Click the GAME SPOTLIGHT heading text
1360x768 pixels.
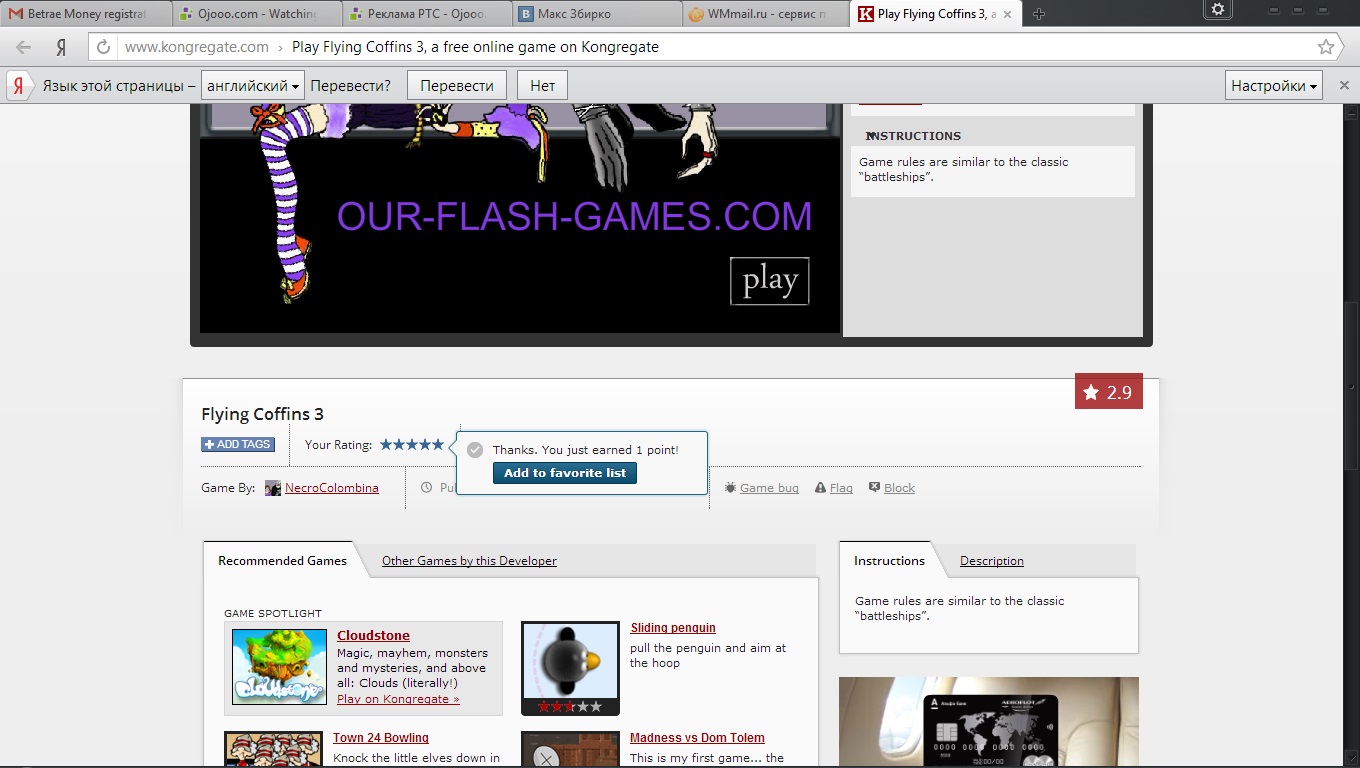click(x=273, y=613)
